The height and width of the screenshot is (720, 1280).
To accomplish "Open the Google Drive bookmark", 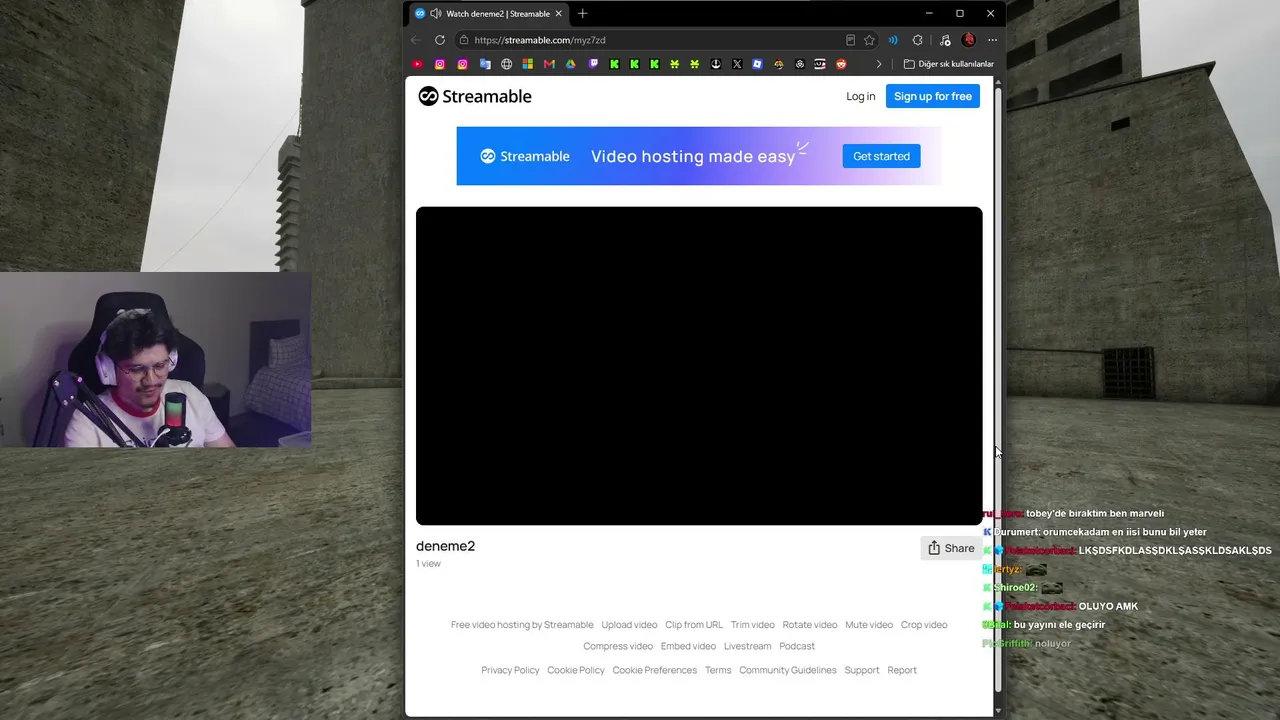I will pyautogui.click(x=571, y=64).
